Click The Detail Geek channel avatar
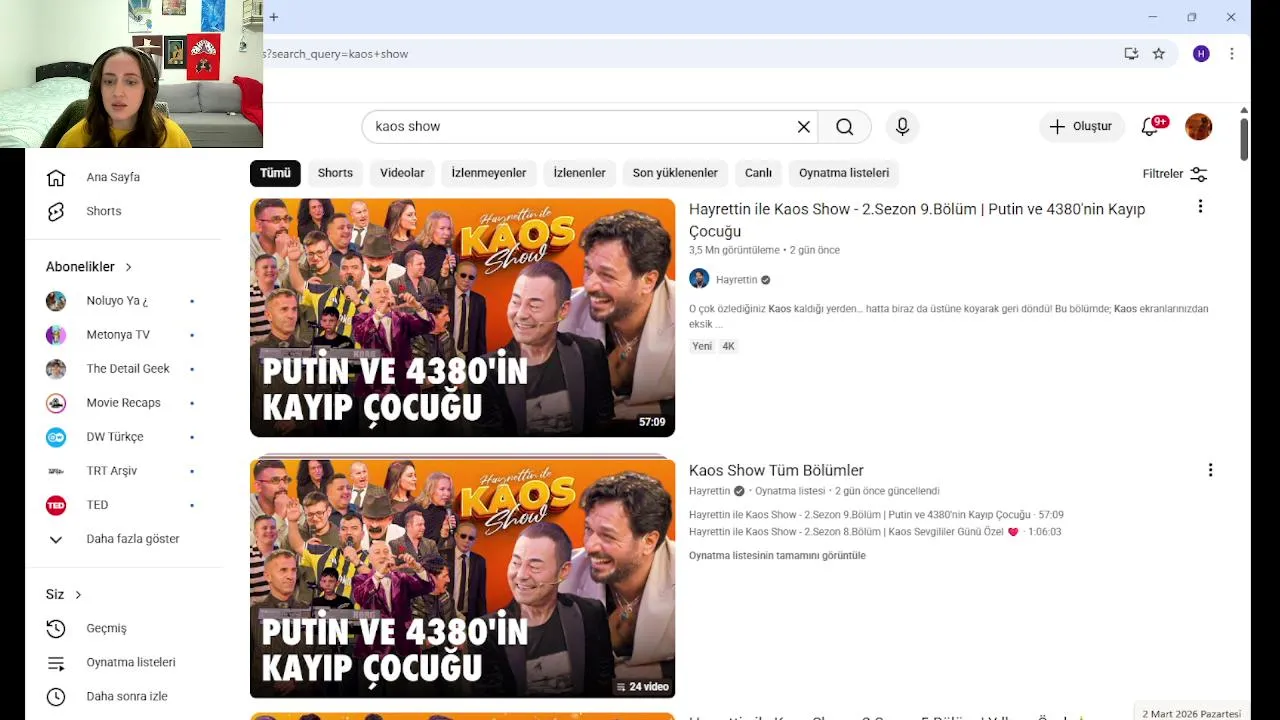The width and height of the screenshot is (1280, 720). click(56, 369)
